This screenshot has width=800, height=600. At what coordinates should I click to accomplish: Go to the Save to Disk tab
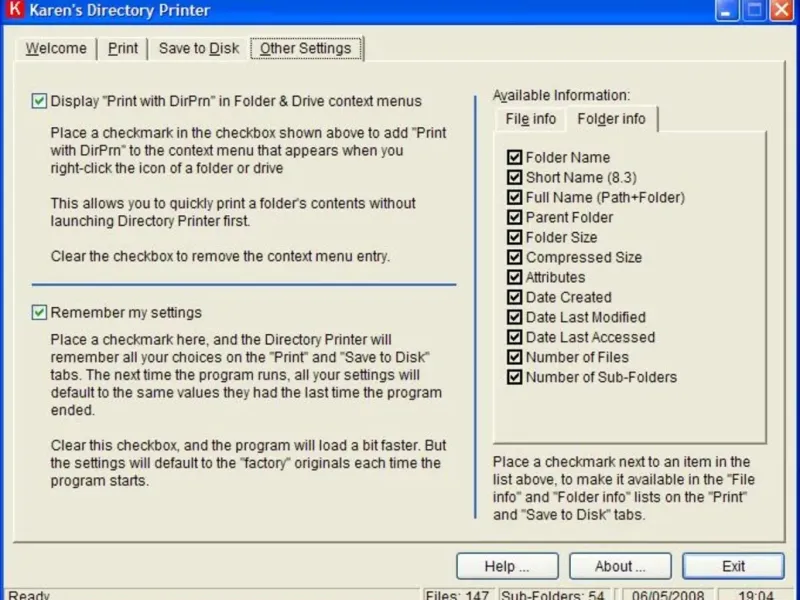point(198,48)
